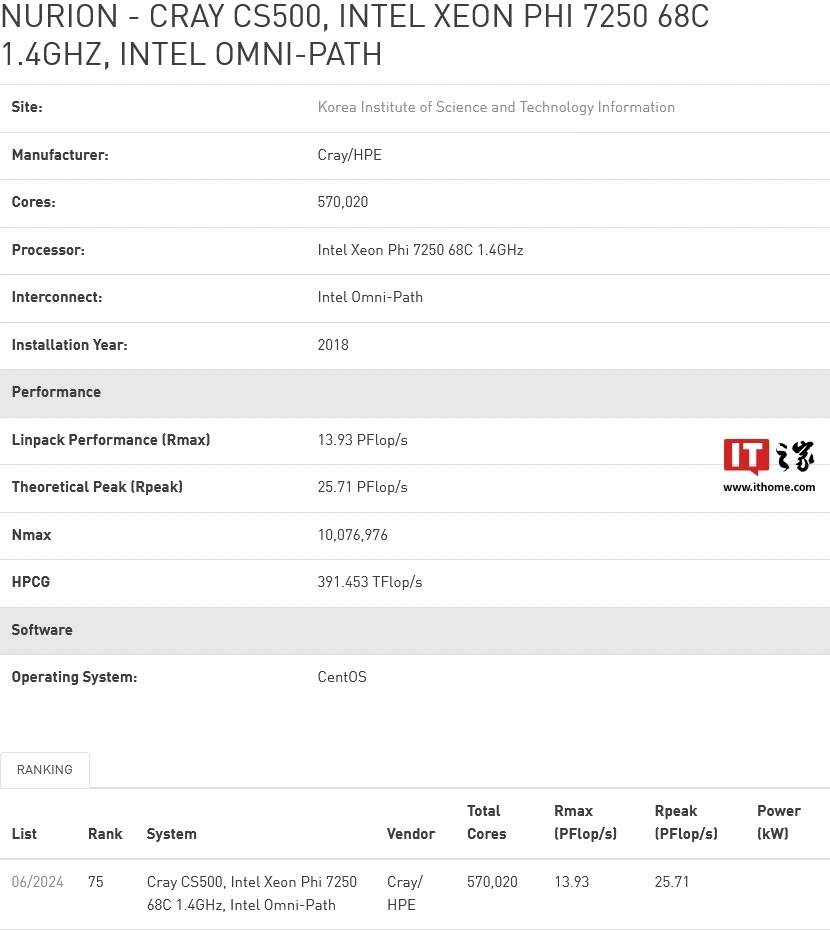The width and height of the screenshot is (830, 930).
Task: Click the 13.93 Rmax table cell
Action: coord(571,882)
